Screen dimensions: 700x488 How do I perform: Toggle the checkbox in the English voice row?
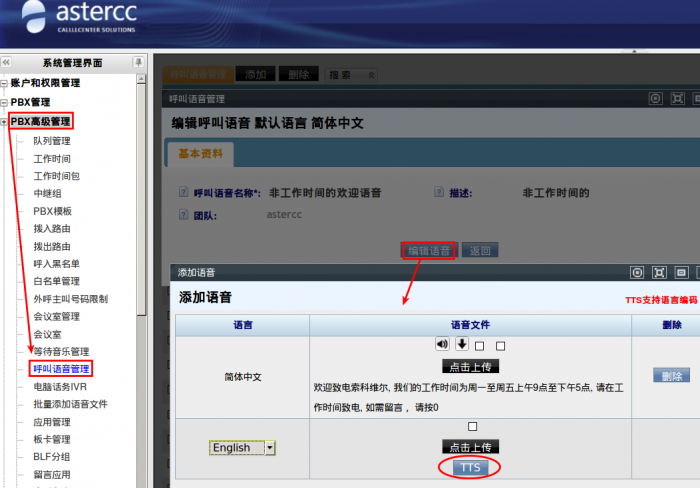click(x=472, y=427)
